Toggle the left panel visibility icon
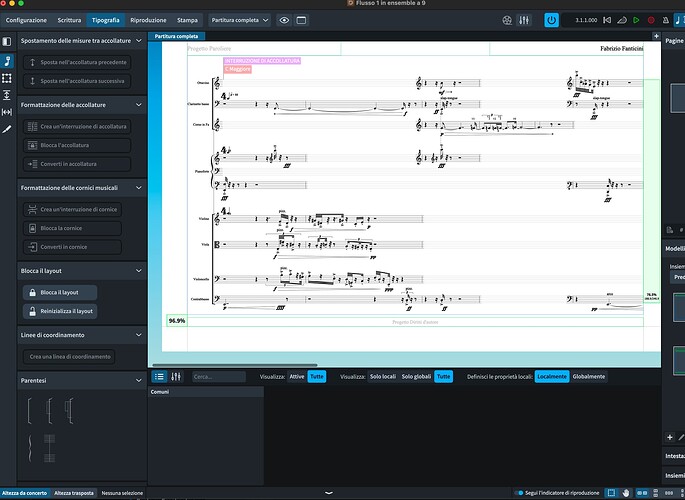 7,41
